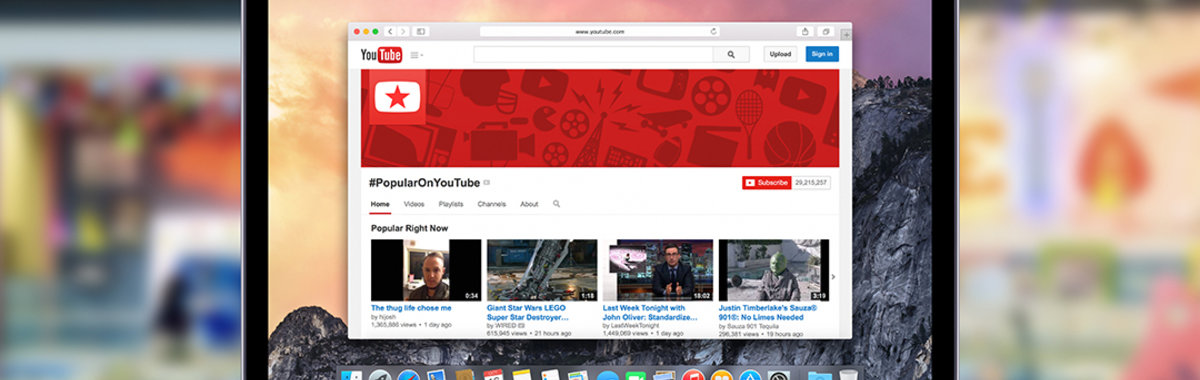Subscribe to #PopularOnYouTube
The width and height of the screenshot is (1200, 380).
point(766,183)
